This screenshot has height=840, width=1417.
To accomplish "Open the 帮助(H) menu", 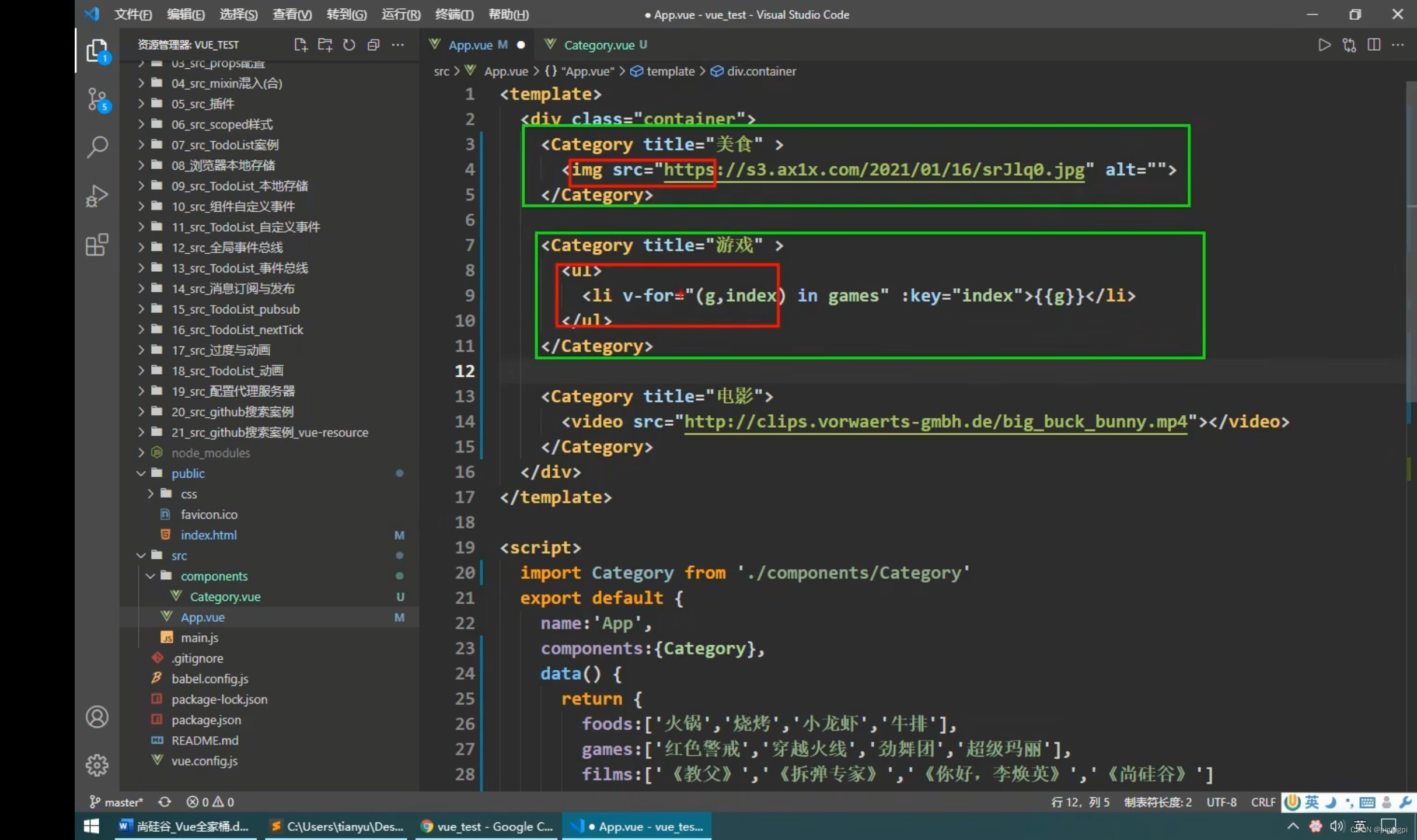I will [x=508, y=14].
